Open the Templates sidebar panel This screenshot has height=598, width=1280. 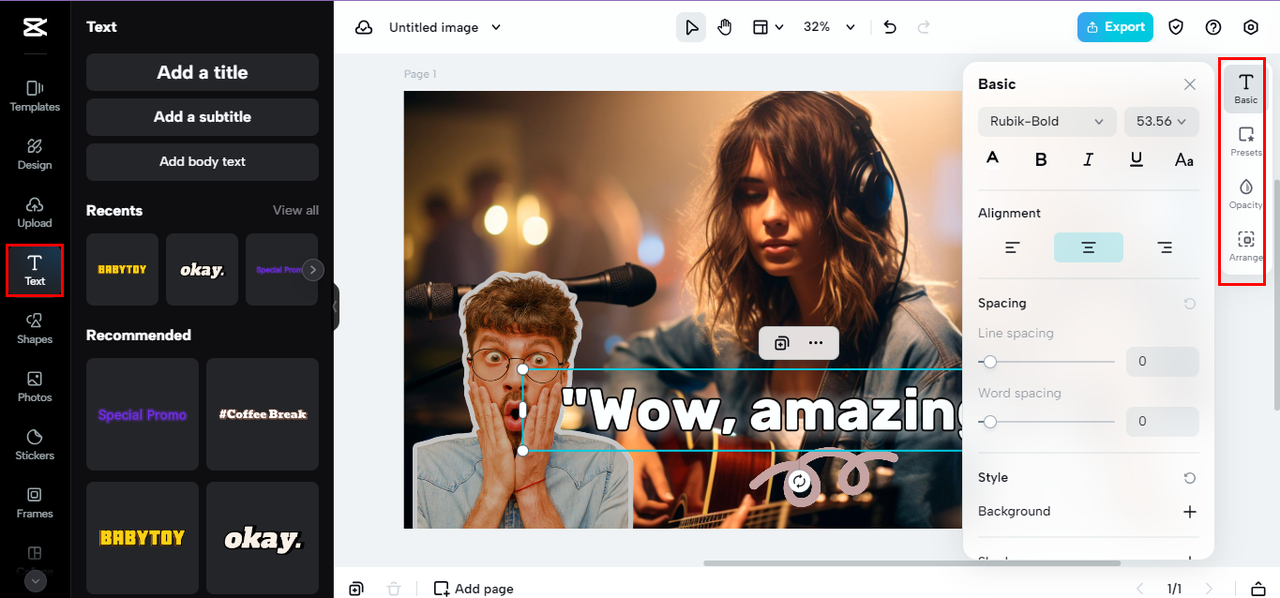pyautogui.click(x=35, y=96)
